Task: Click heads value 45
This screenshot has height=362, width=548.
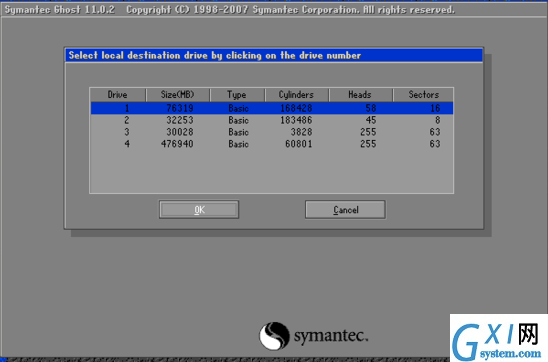Action: point(371,120)
